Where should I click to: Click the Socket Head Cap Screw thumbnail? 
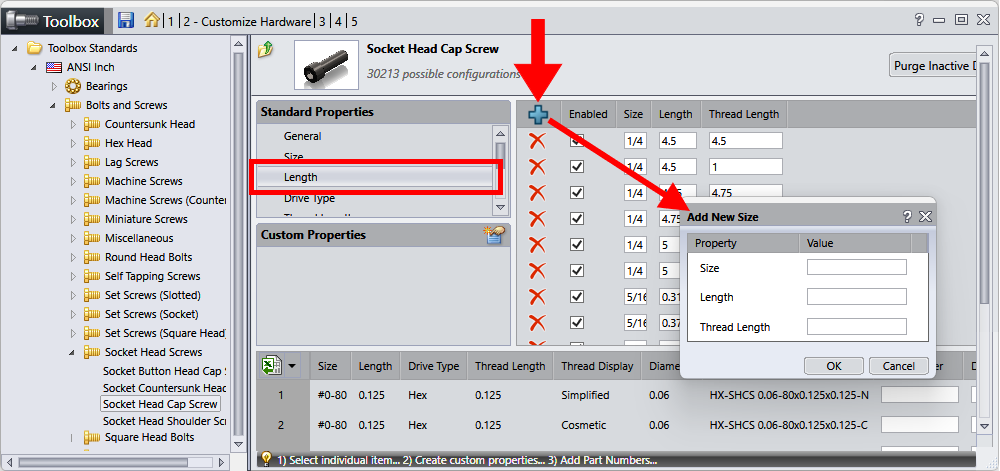click(326, 65)
